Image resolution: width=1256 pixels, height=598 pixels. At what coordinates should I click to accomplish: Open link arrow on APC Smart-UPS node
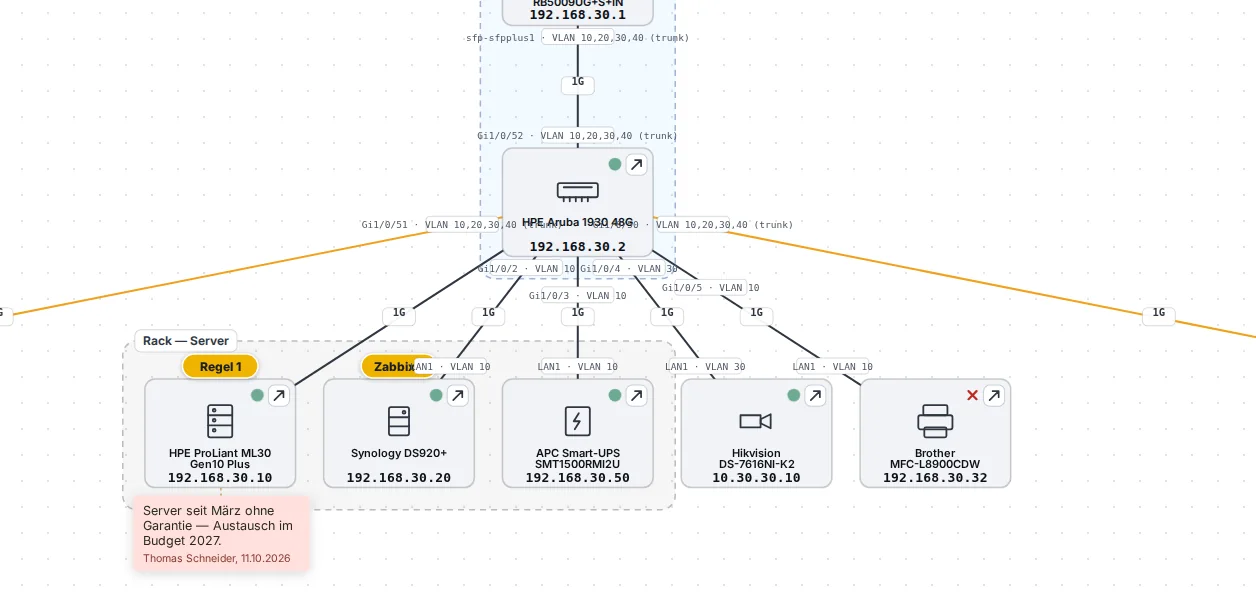tap(637, 395)
